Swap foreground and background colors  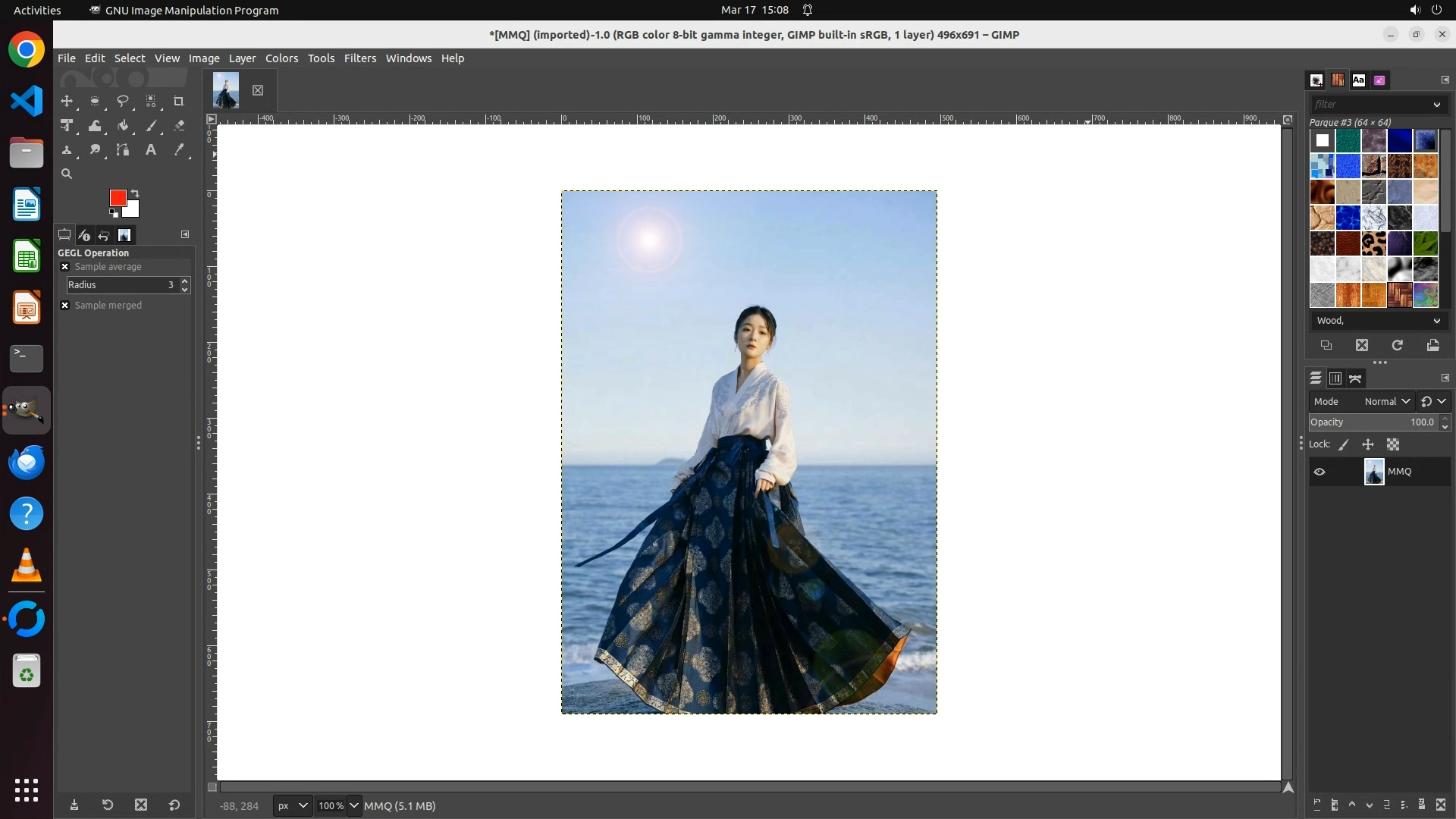pyautogui.click(x=135, y=193)
